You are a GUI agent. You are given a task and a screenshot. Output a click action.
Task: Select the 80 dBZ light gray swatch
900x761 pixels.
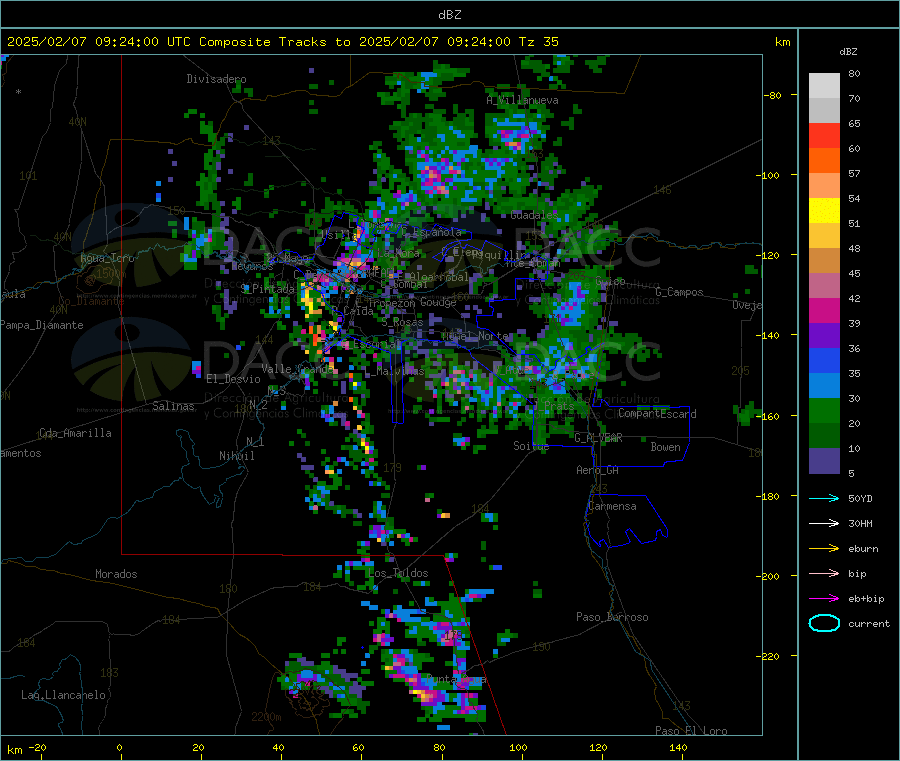pyautogui.click(x=824, y=86)
